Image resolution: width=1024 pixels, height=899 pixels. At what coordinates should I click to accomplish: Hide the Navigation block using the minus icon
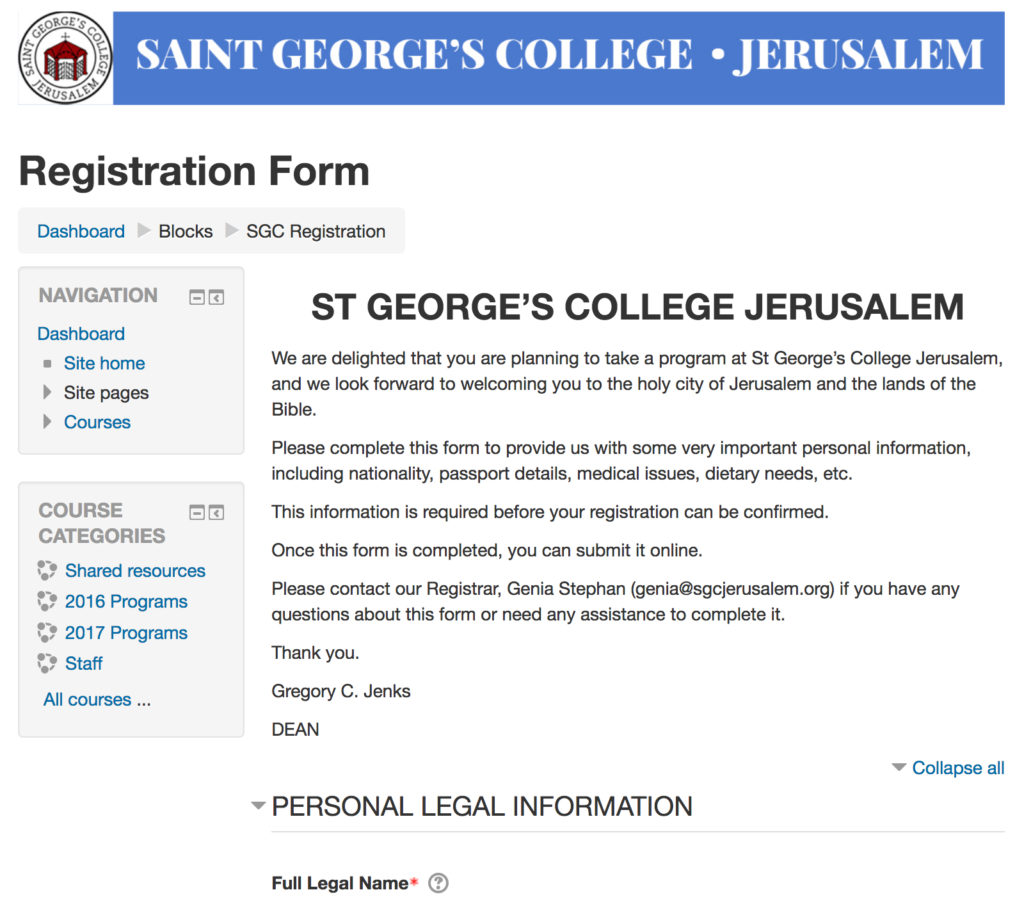point(197,298)
